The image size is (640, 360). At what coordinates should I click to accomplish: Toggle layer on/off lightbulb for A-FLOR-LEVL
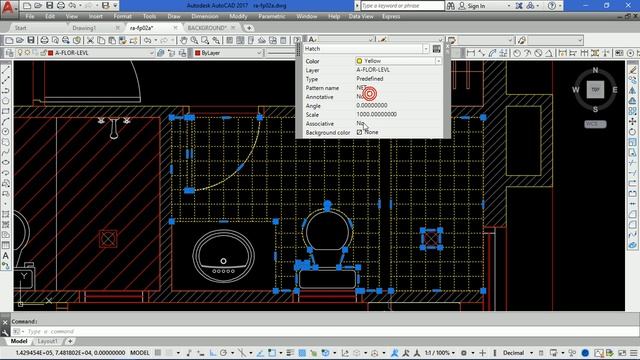tap(20, 53)
